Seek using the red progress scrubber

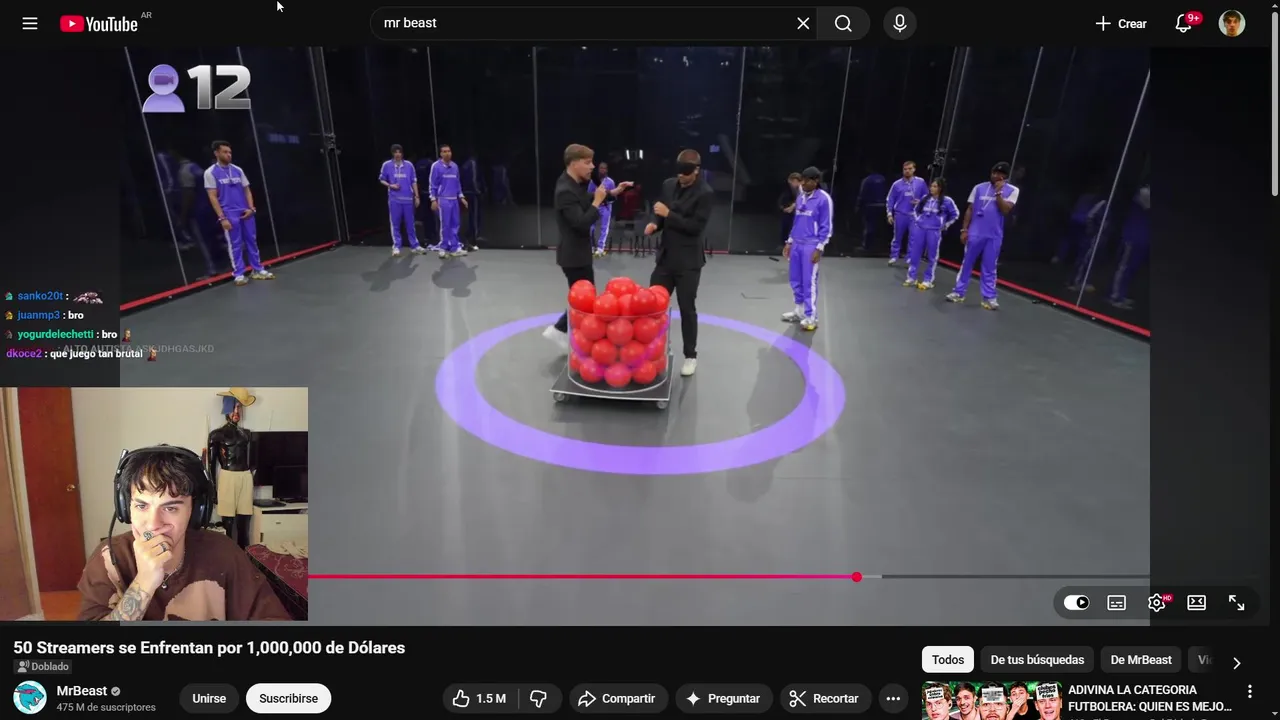(x=857, y=577)
